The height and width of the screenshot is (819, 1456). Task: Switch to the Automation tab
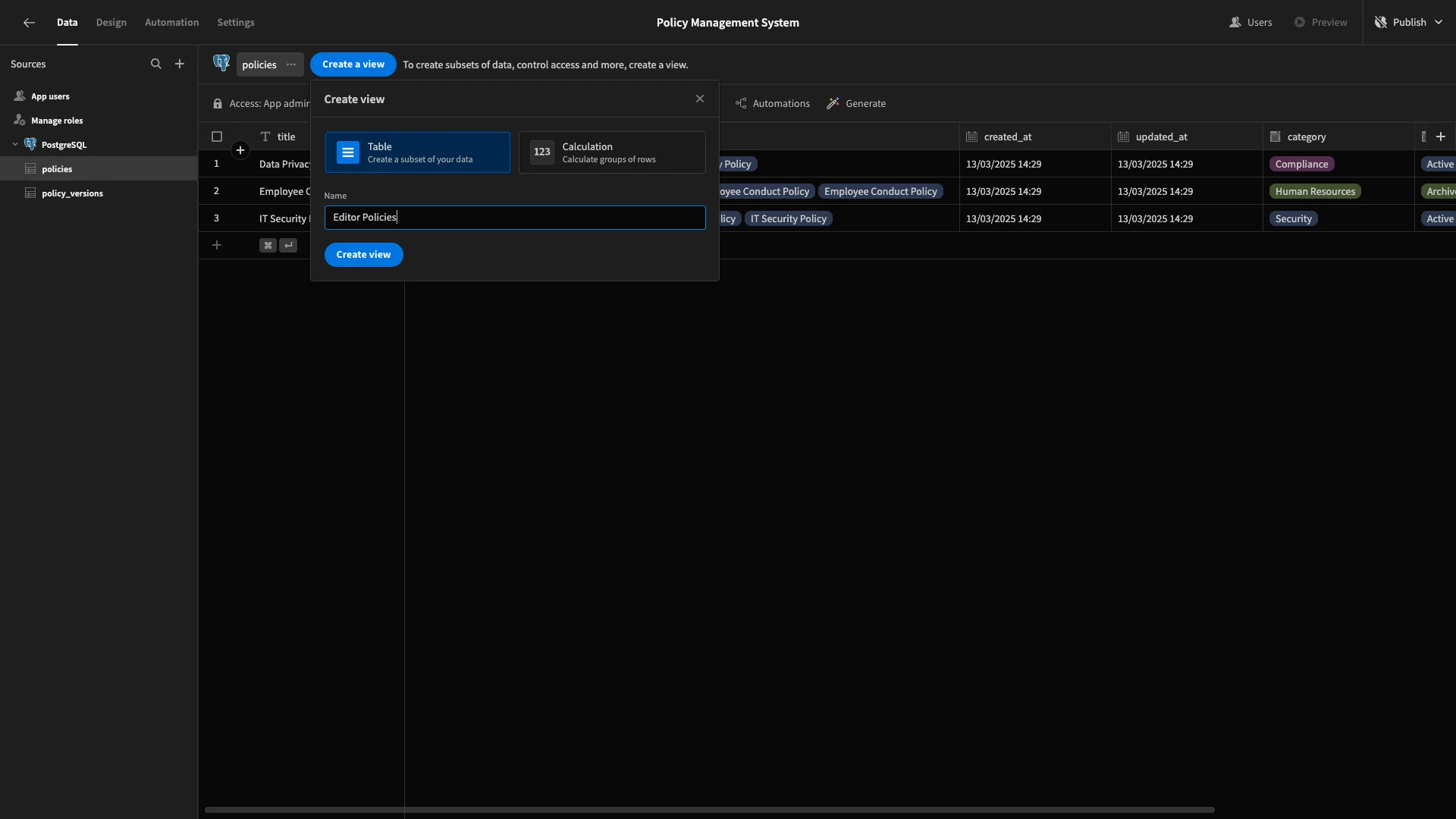coord(171,23)
